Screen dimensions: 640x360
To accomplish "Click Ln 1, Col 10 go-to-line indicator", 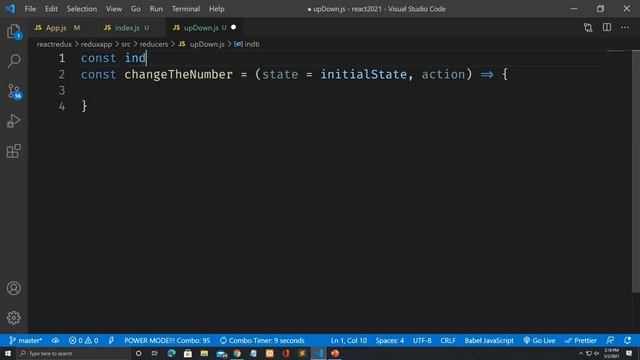I will [x=349, y=340].
